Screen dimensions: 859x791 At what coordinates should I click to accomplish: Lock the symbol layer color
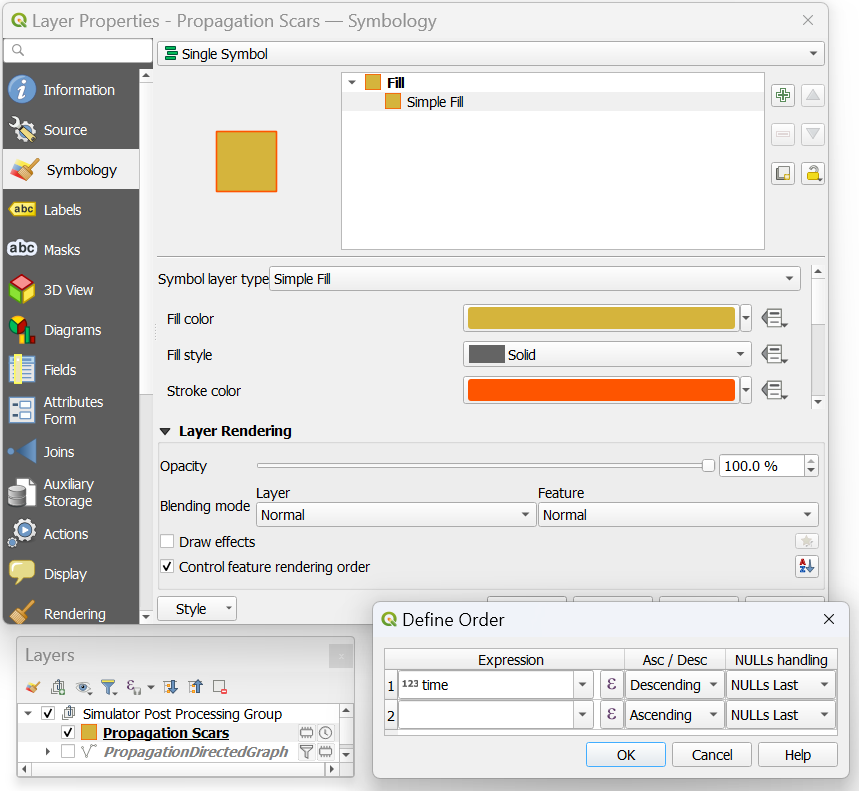point(813,174)
